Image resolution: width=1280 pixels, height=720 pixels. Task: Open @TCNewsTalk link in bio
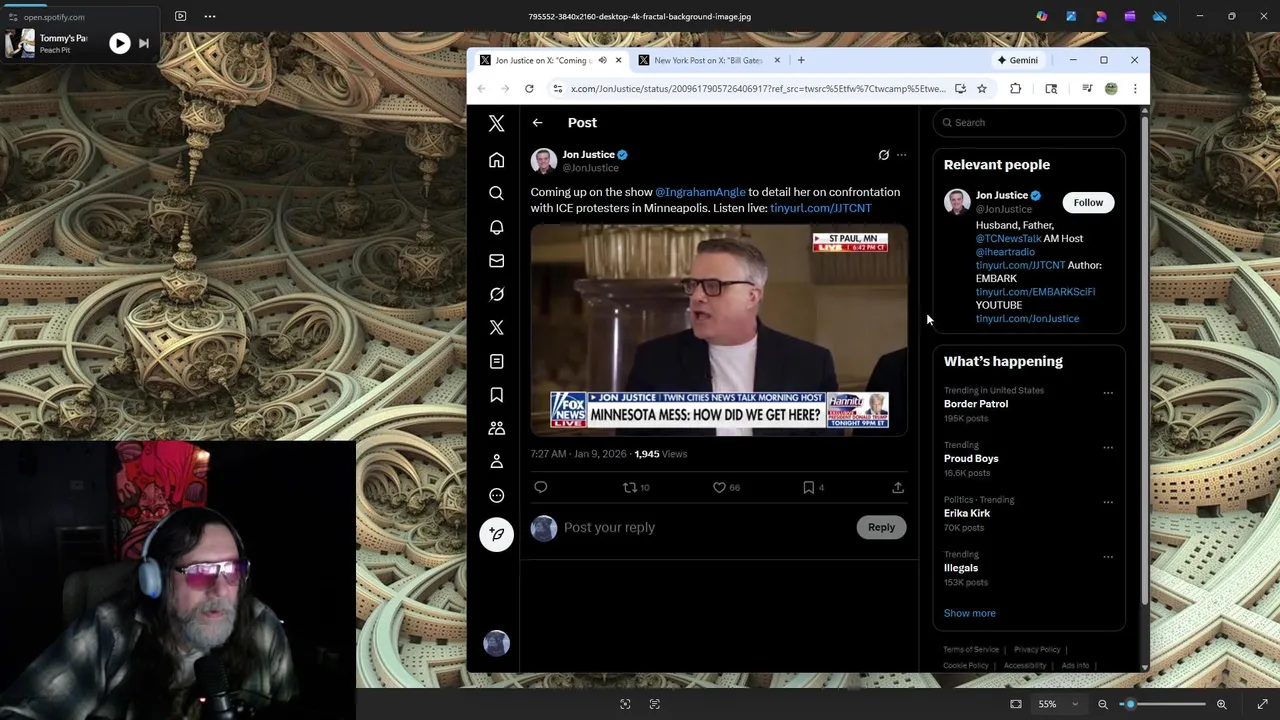1008,238
